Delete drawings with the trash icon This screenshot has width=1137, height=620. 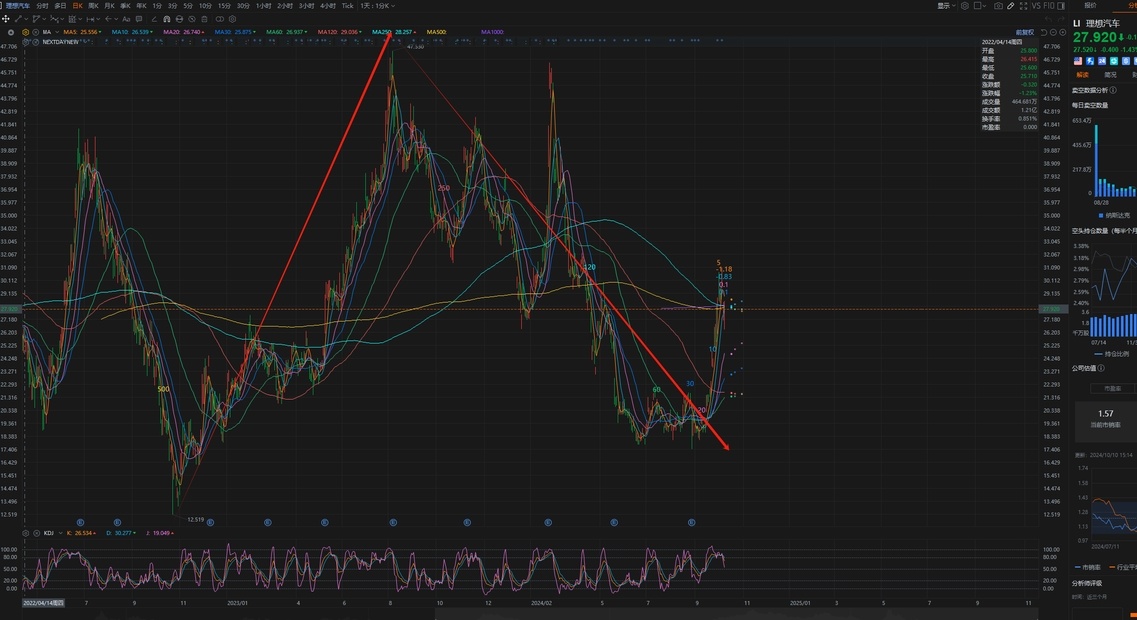(x=204, y=19)
